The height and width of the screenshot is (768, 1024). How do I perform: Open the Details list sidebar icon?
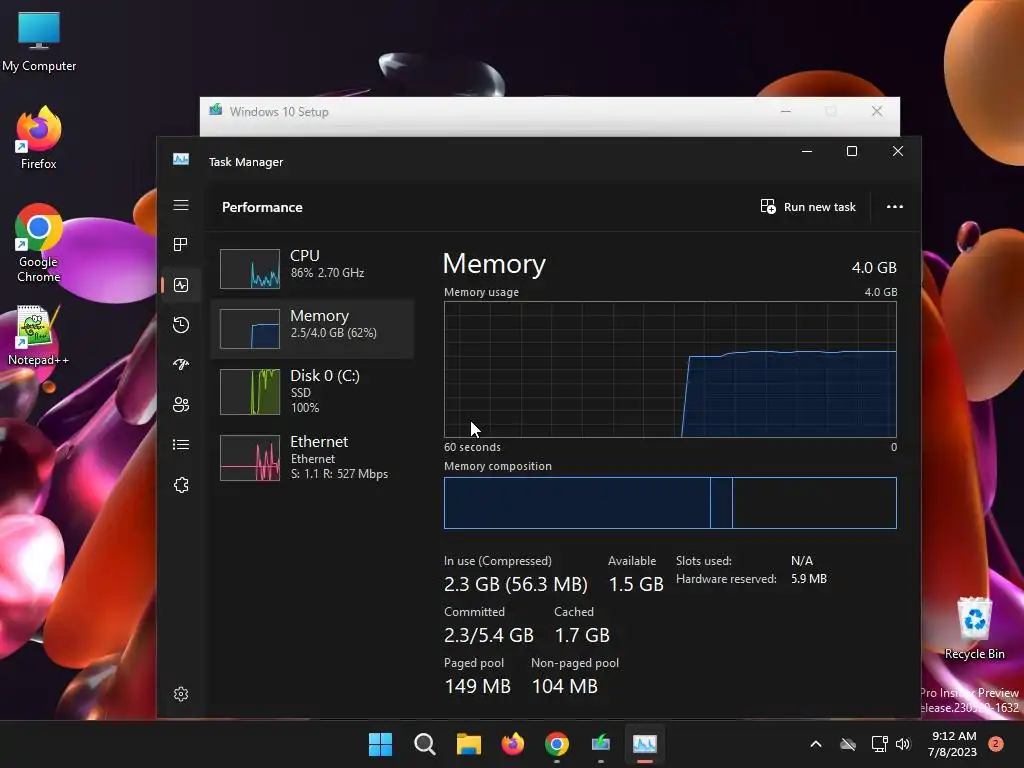pyautogui.click(x=181, y=445)
